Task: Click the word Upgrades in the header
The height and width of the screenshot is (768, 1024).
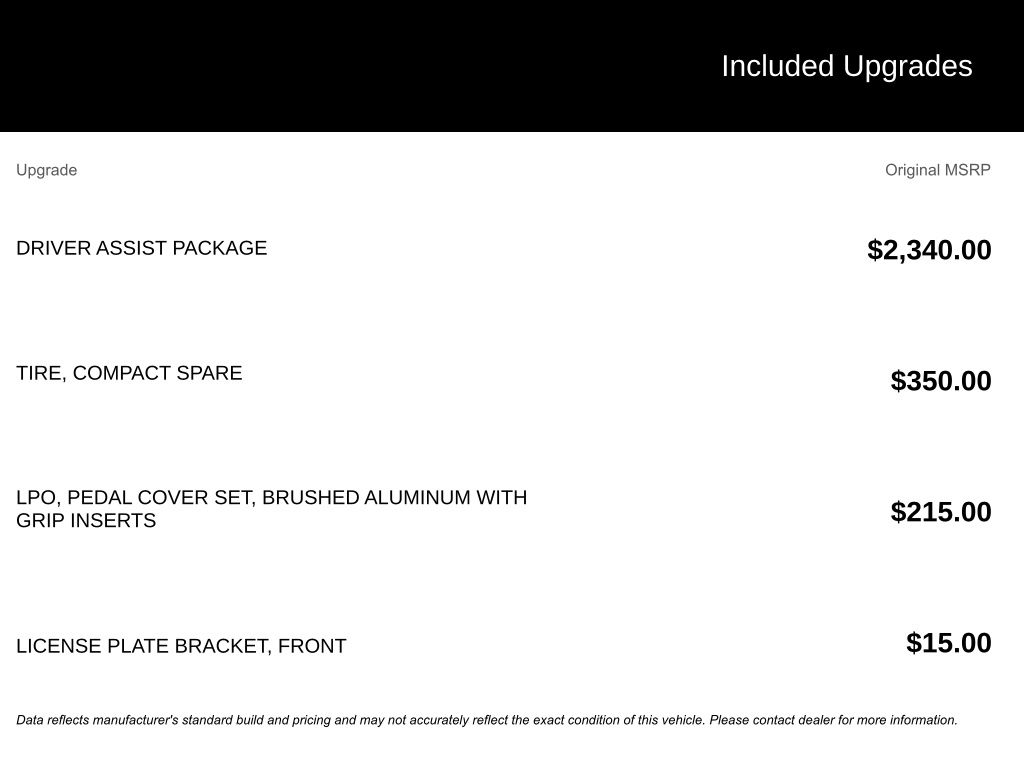Action: [908, 66]
